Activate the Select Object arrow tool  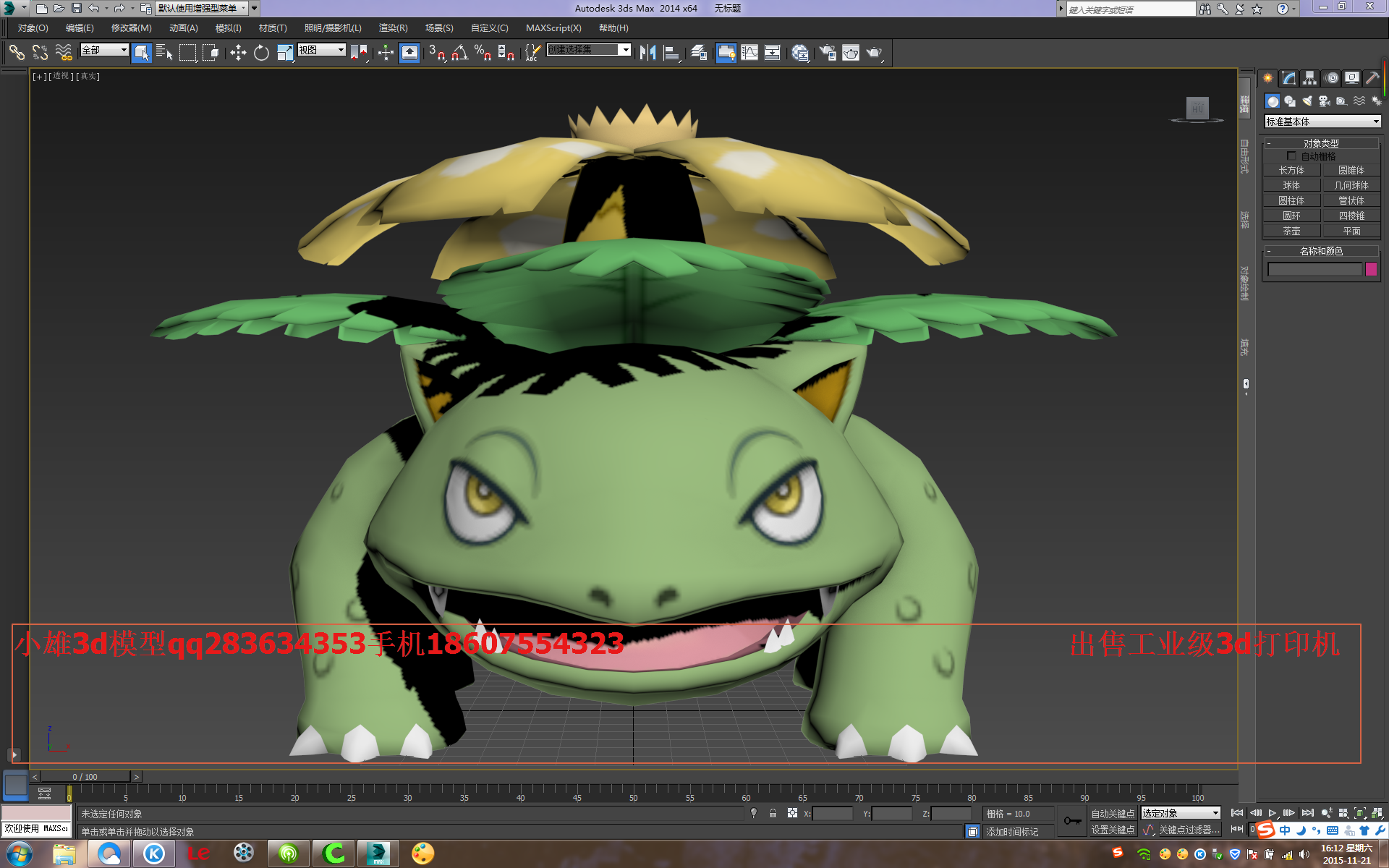pyautogui.click(x=141, y=52)
